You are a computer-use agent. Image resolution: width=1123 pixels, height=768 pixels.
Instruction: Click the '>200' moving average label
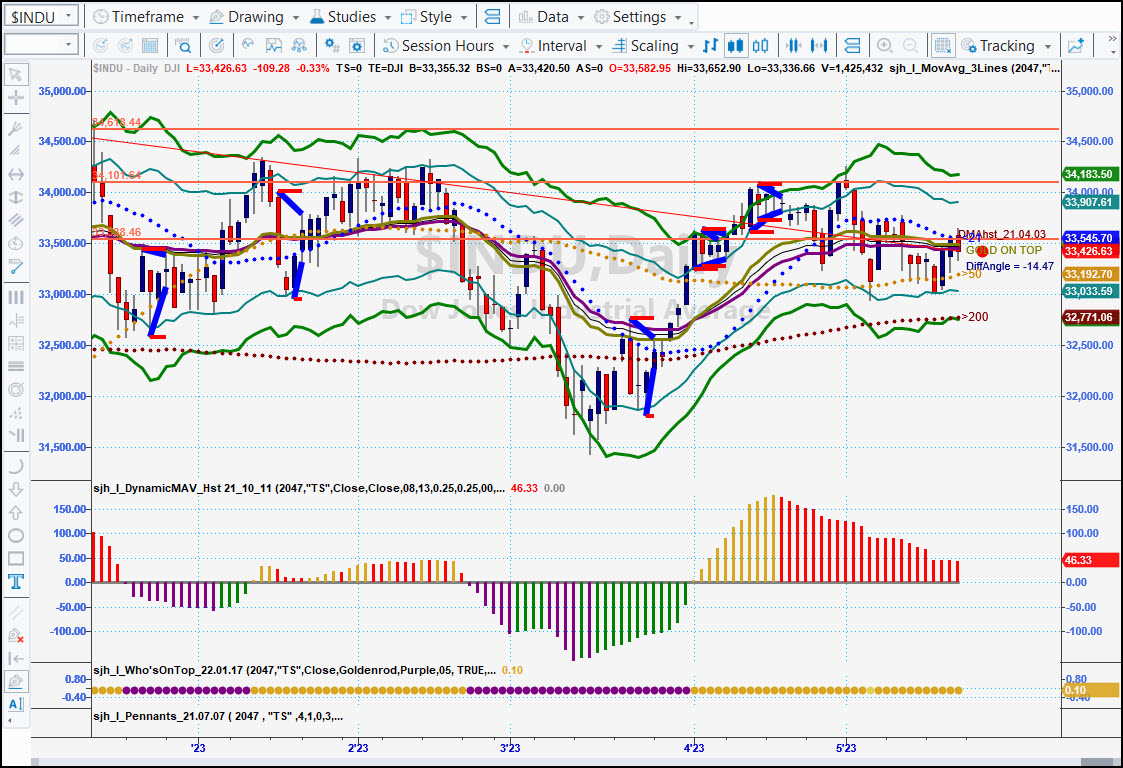[x=975, y=317]
